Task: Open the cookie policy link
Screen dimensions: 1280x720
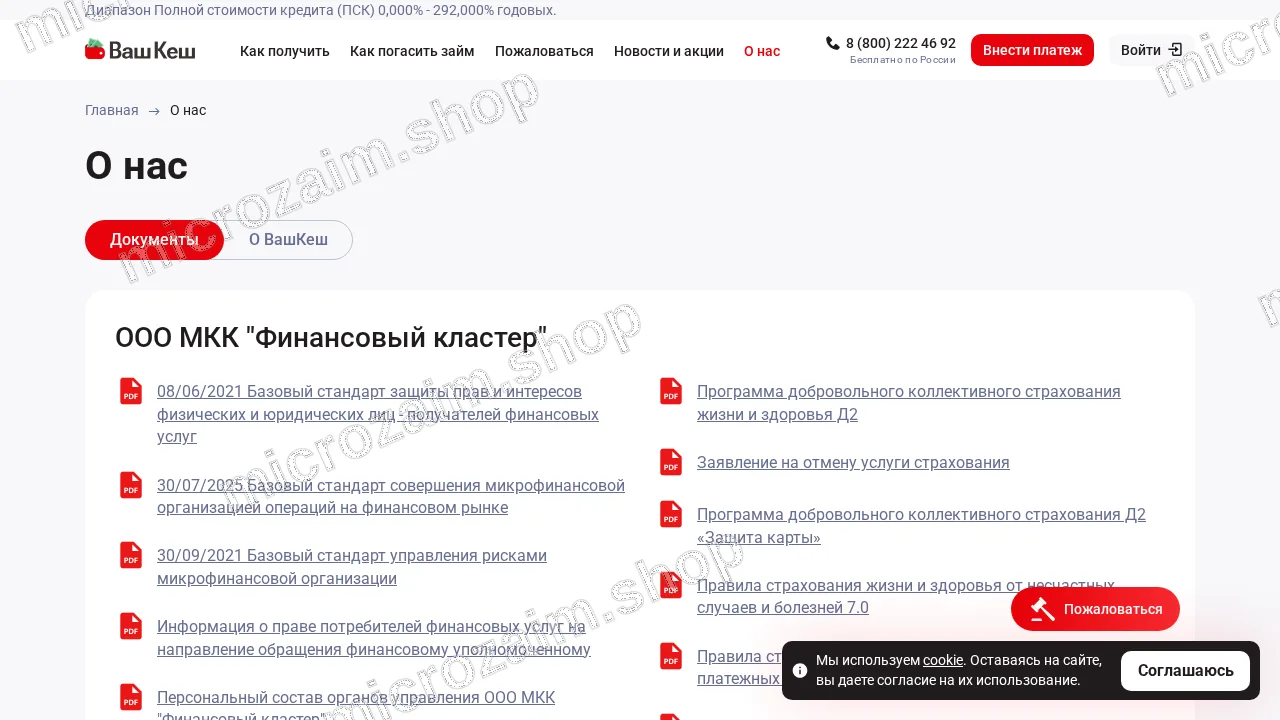Action: click(x=943, y=660)
